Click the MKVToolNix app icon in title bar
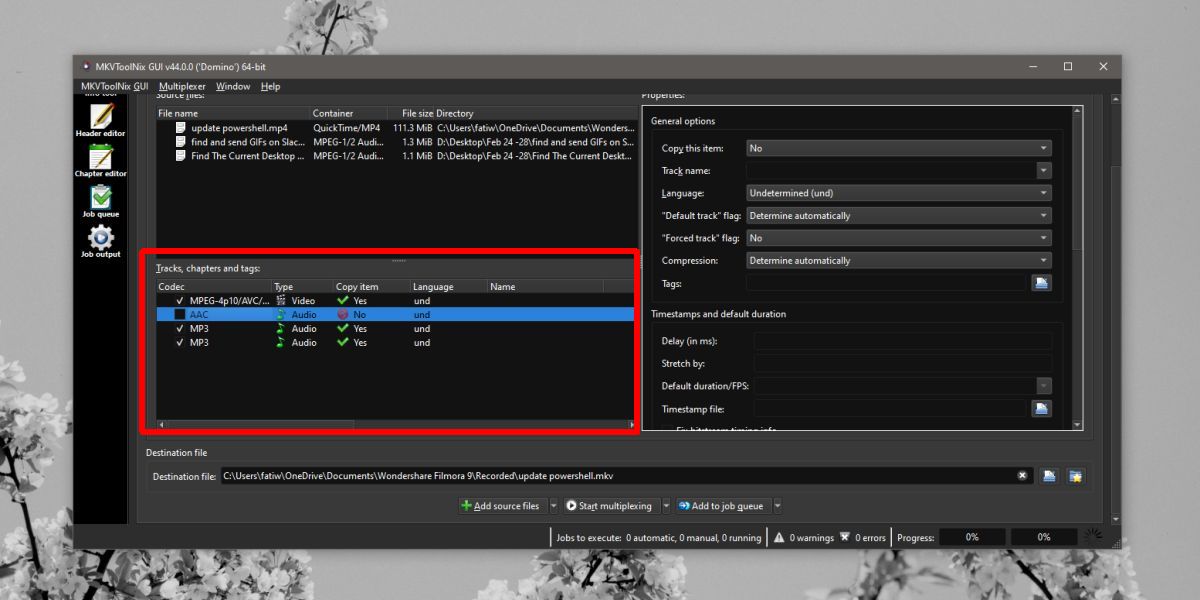Viewport: 1200px width, 600px height. click(x=86, y=66)
